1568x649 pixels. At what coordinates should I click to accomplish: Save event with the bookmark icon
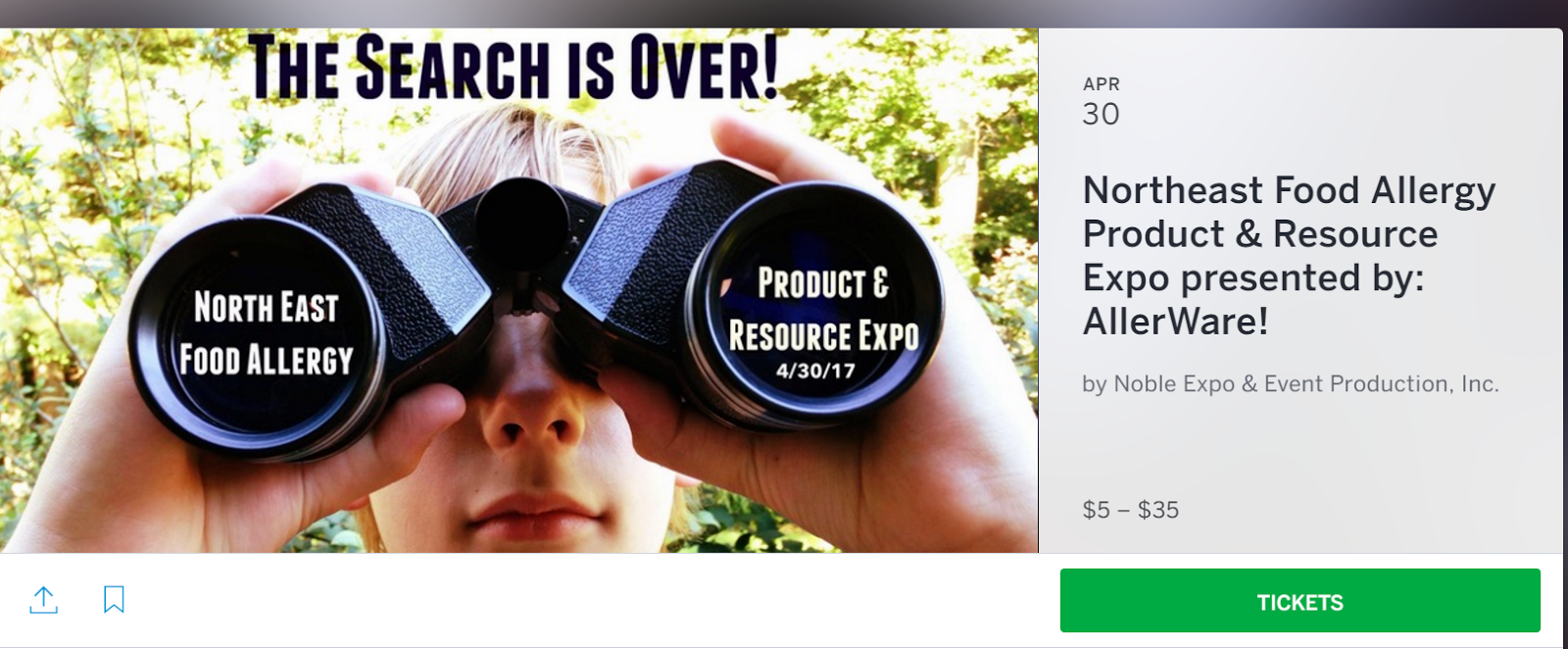114,599
